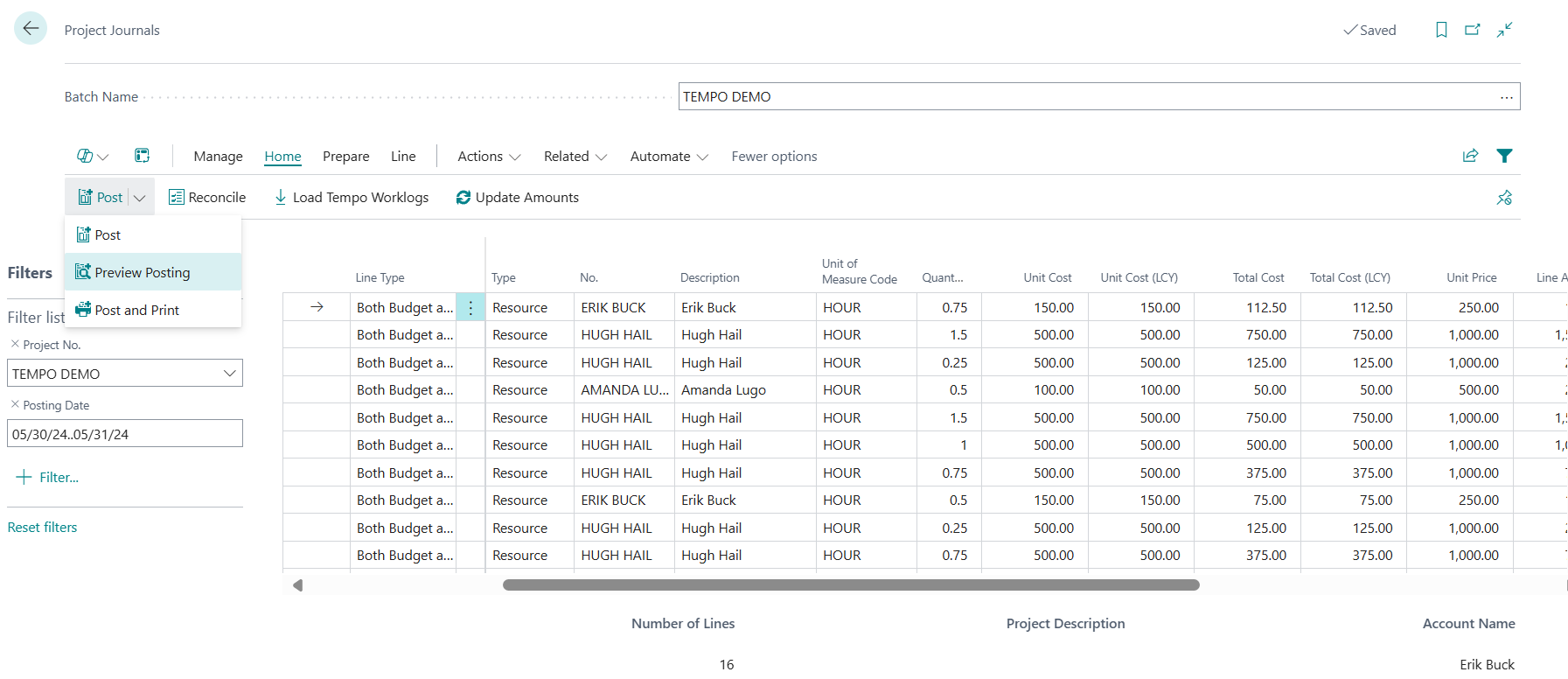Click the Posting Date filter field
1568x679 pixels.
pos(124,434)
